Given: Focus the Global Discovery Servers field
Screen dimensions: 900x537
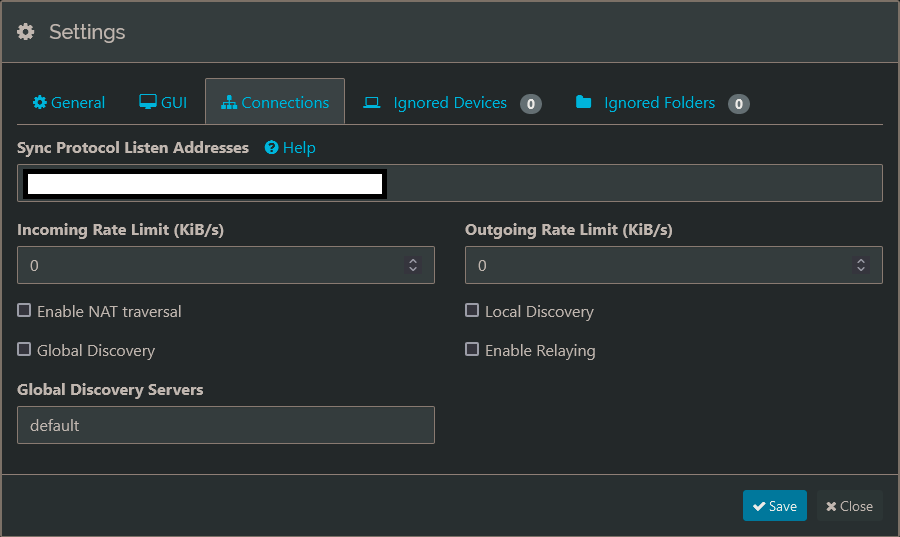Looking at the screenshot, I should pyautogui.click(x=226, y=425).
